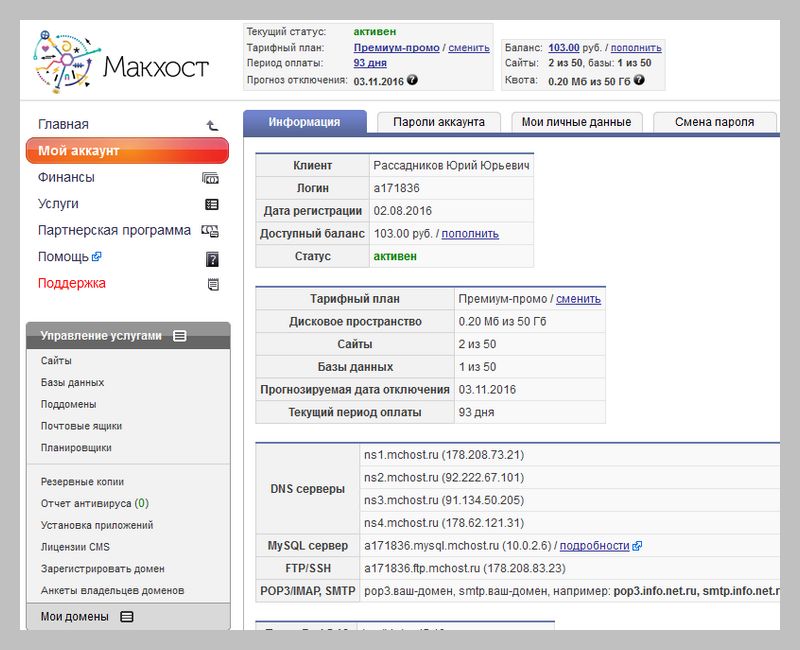The height and width of the screenshot is (650, 800).
Task: Click сменить link in header status box
Action: (469, 47)
